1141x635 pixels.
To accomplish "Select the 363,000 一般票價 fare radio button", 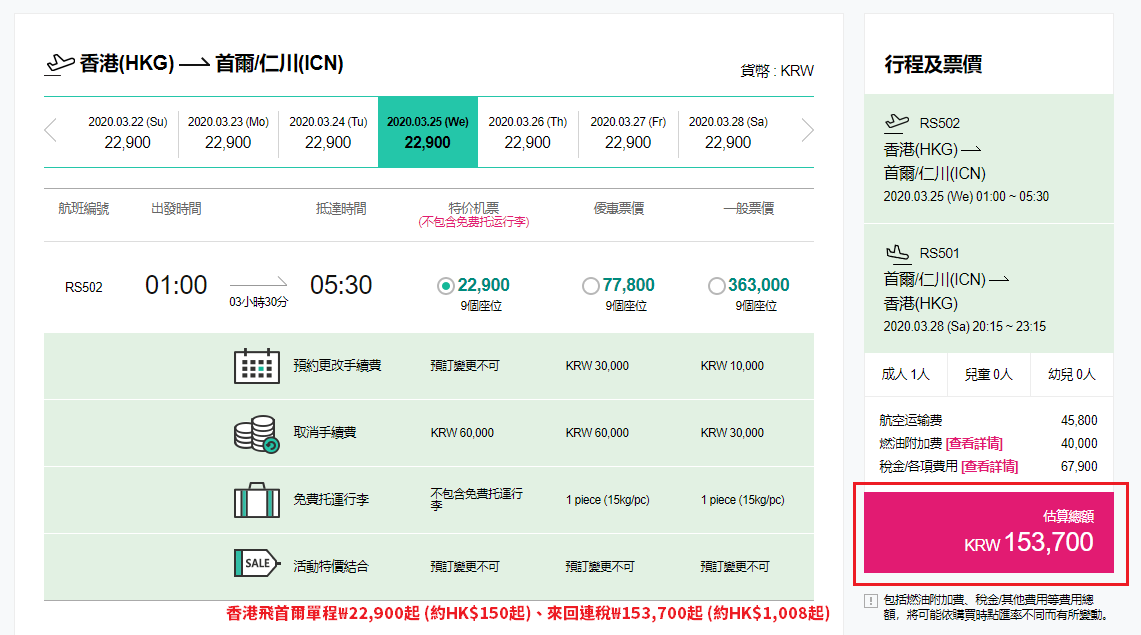I will click(717, 286).
